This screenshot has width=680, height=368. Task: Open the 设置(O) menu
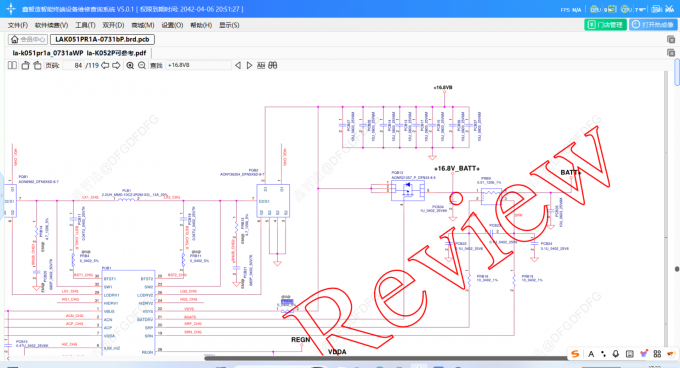172,25
